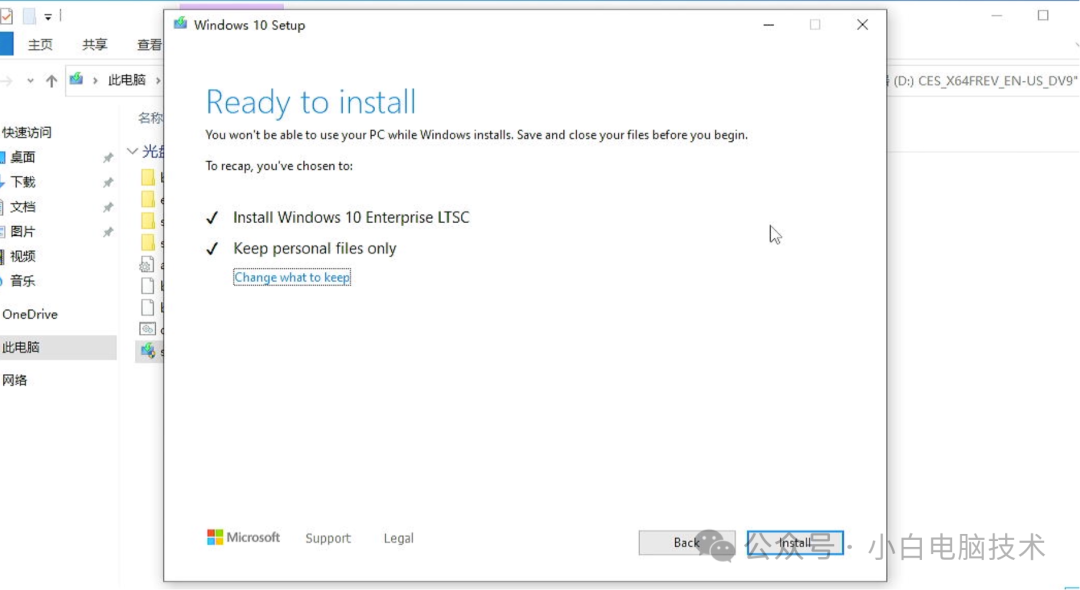This screenshot has width=1080, height=590.
Task: Unpin 下载 via its pin icon
Action: point(108,182)
